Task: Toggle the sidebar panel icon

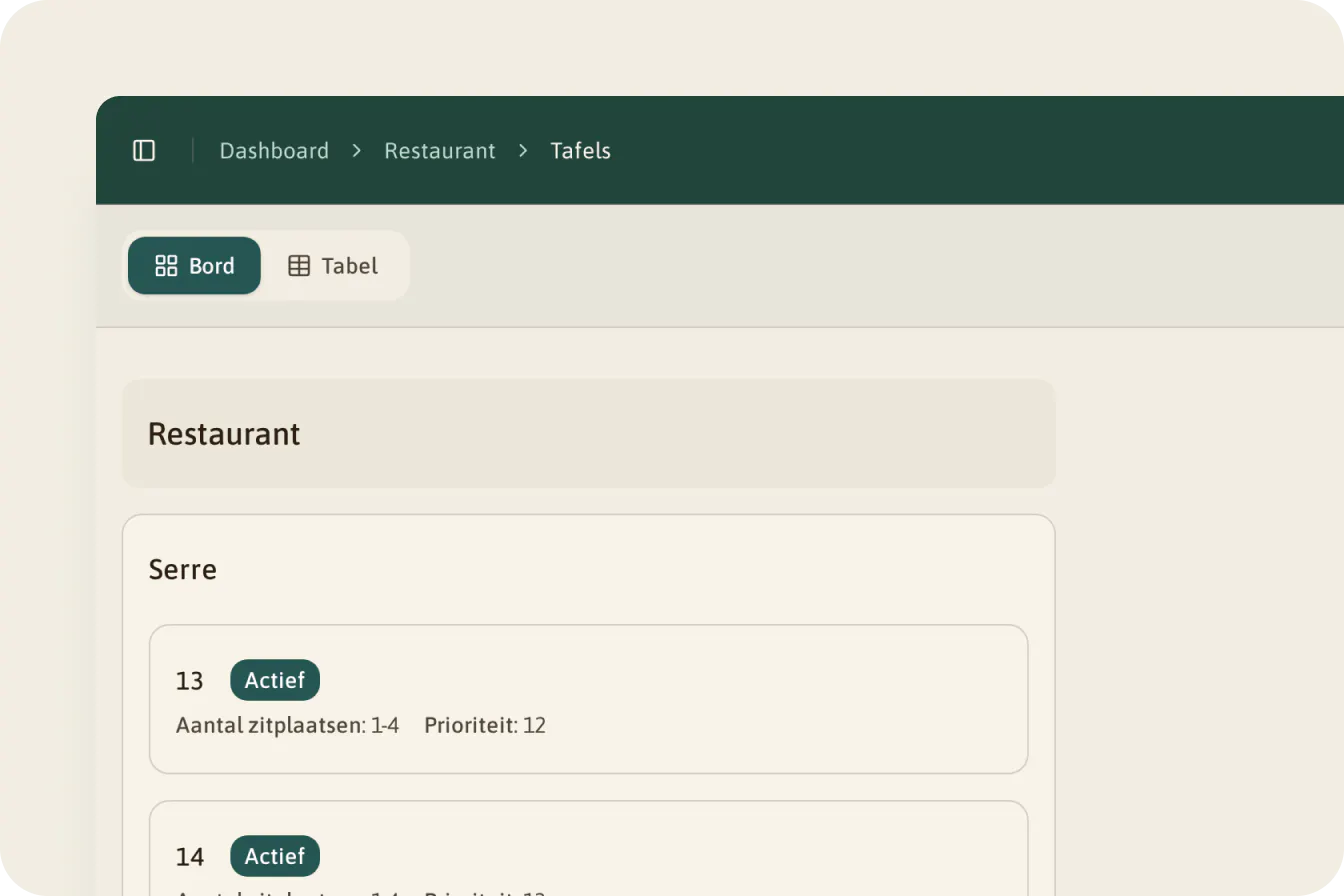Action: [144, 151]
